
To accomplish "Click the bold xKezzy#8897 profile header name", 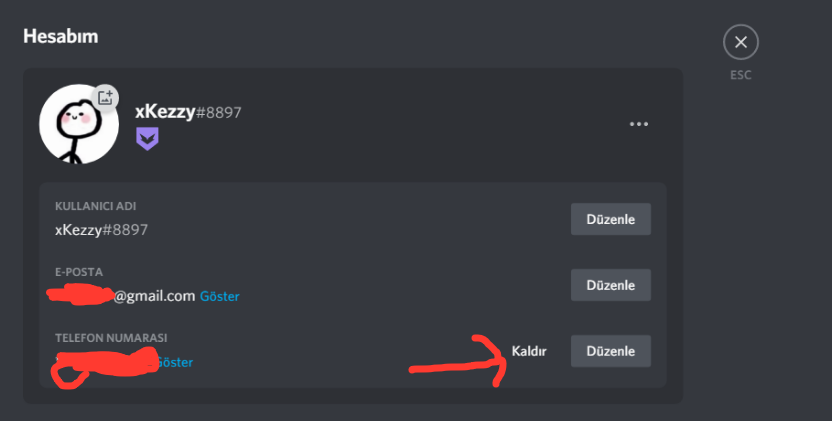I will [x=188, y=112].
